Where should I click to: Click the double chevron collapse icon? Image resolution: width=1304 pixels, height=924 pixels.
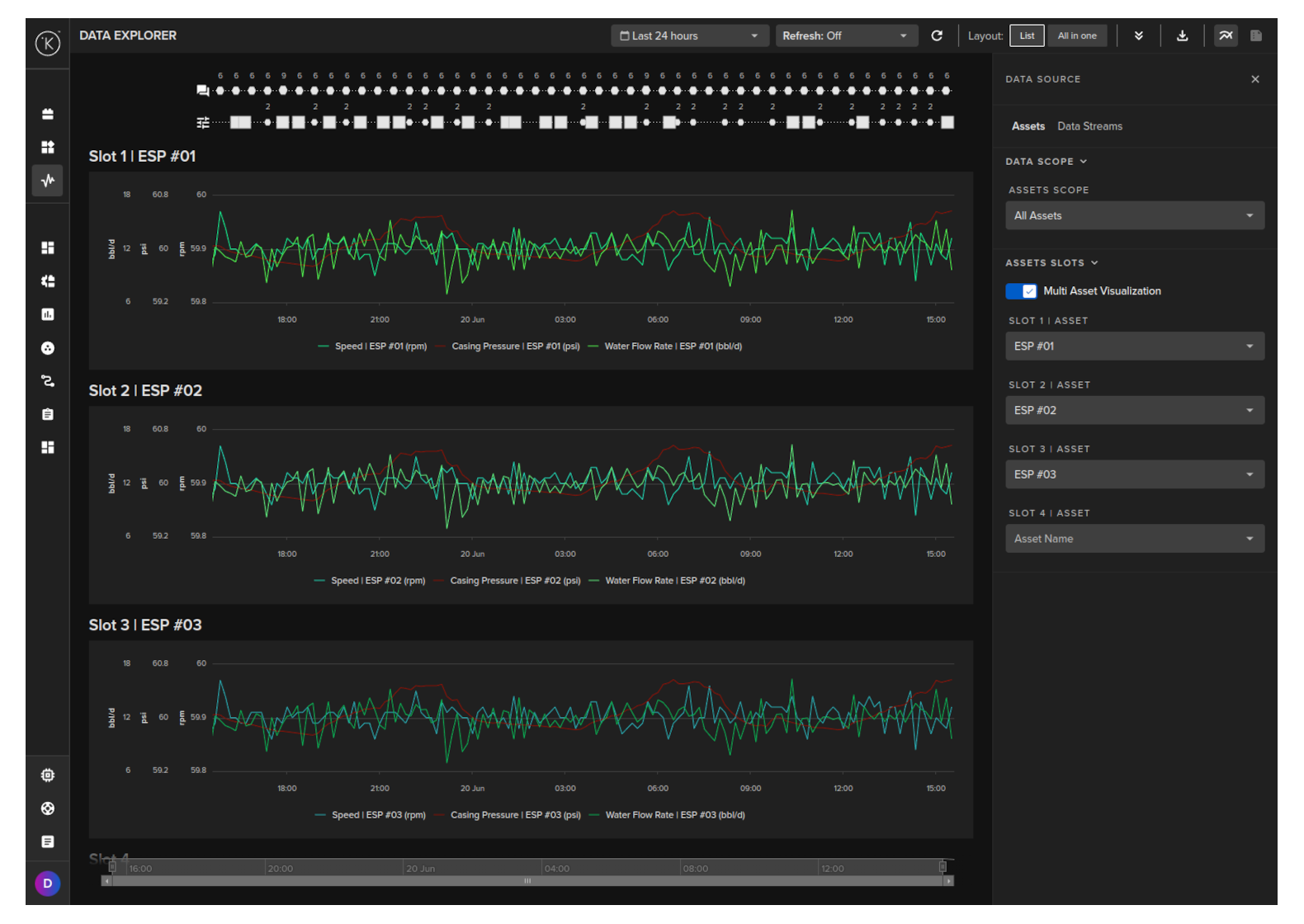pos(1139,35)
